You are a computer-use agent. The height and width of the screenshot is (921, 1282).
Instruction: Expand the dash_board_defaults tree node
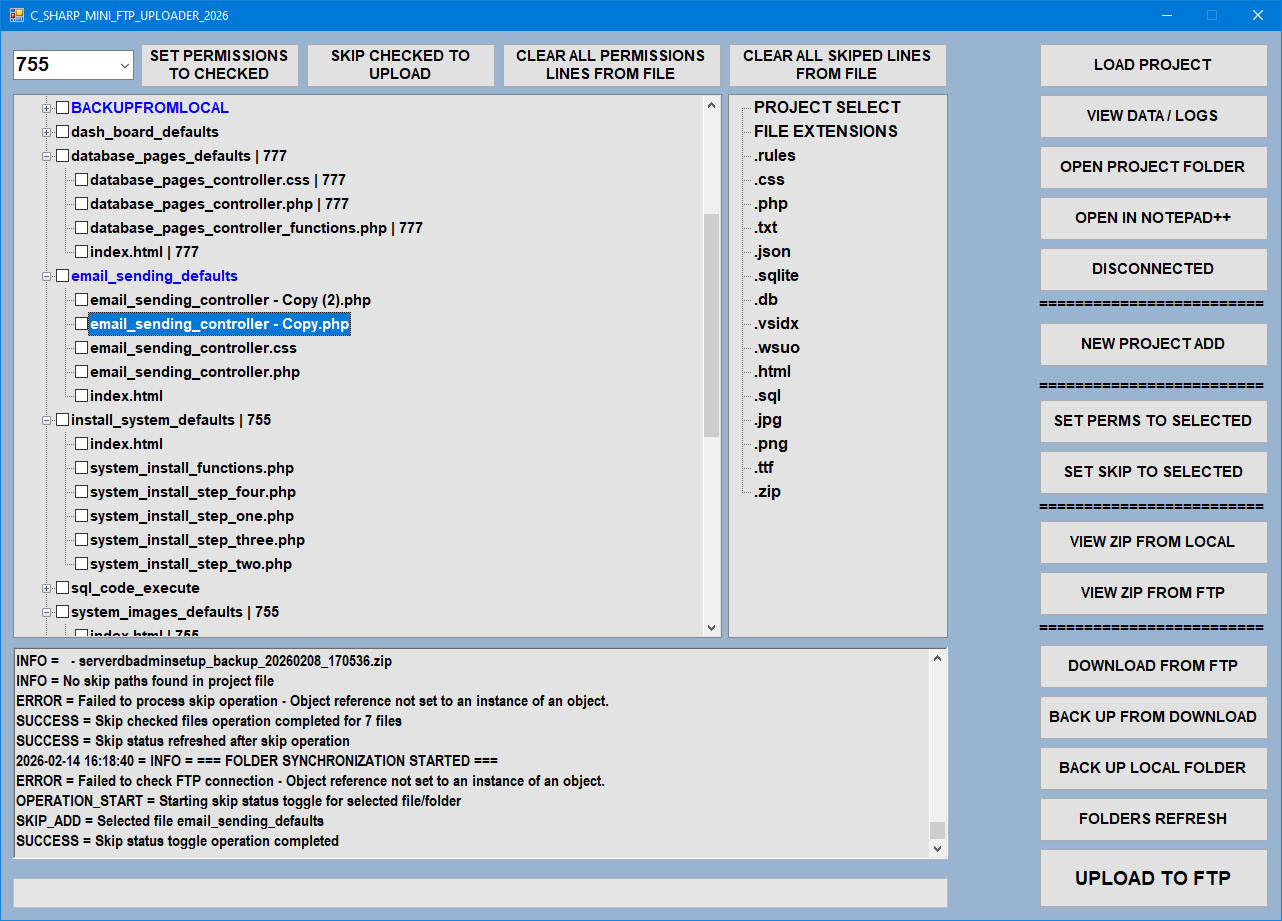pos(46,132)
